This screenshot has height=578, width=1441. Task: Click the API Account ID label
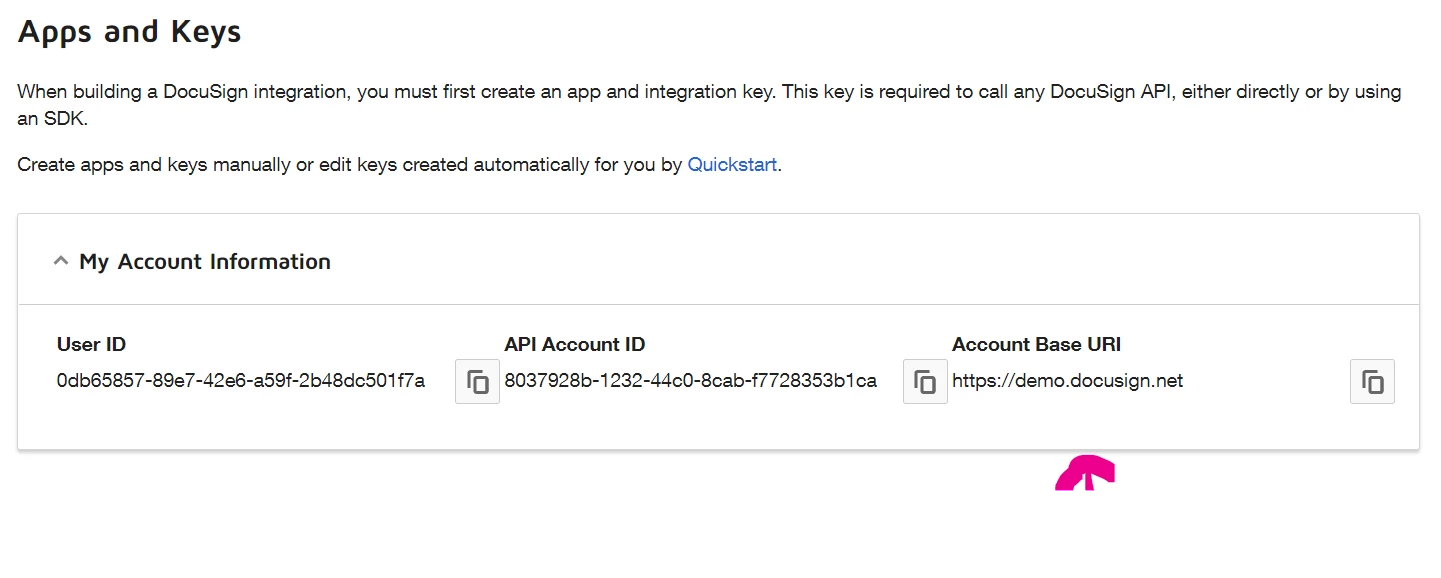[574, 344]
